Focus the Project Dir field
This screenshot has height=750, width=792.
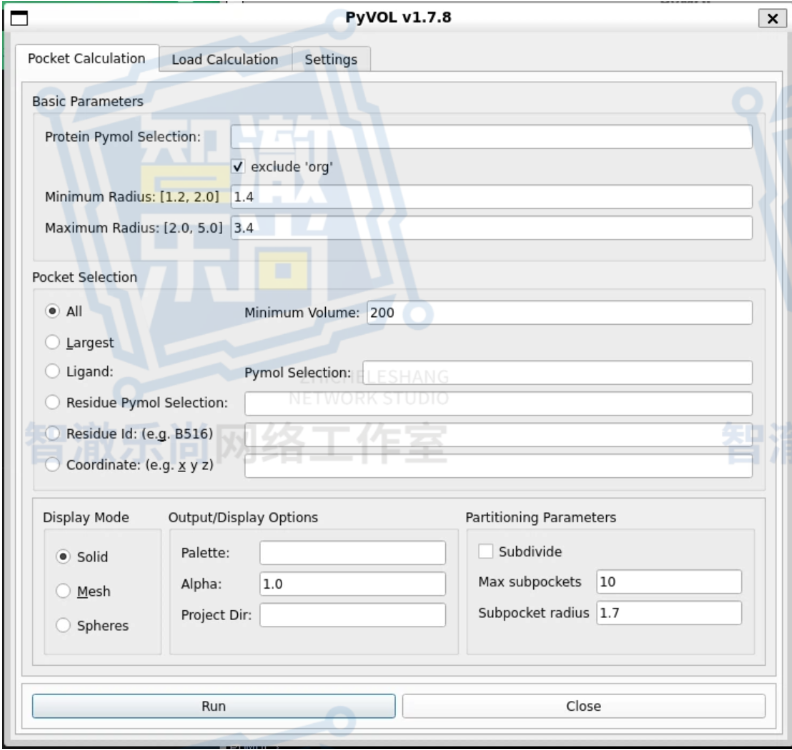353,615
